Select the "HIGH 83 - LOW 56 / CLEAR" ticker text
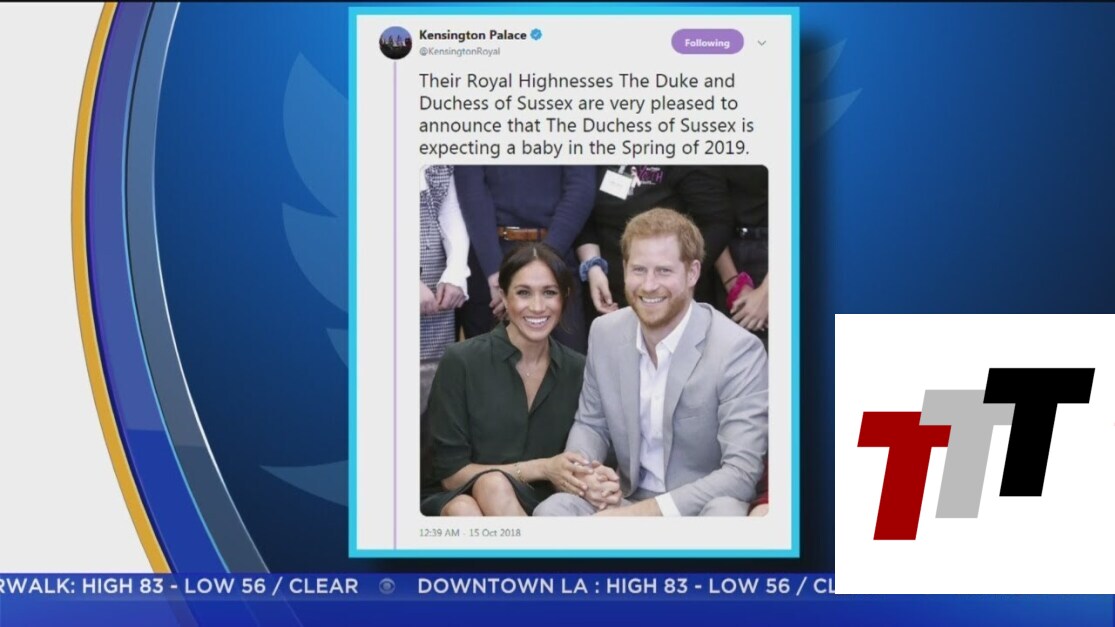 click(220, 586)
